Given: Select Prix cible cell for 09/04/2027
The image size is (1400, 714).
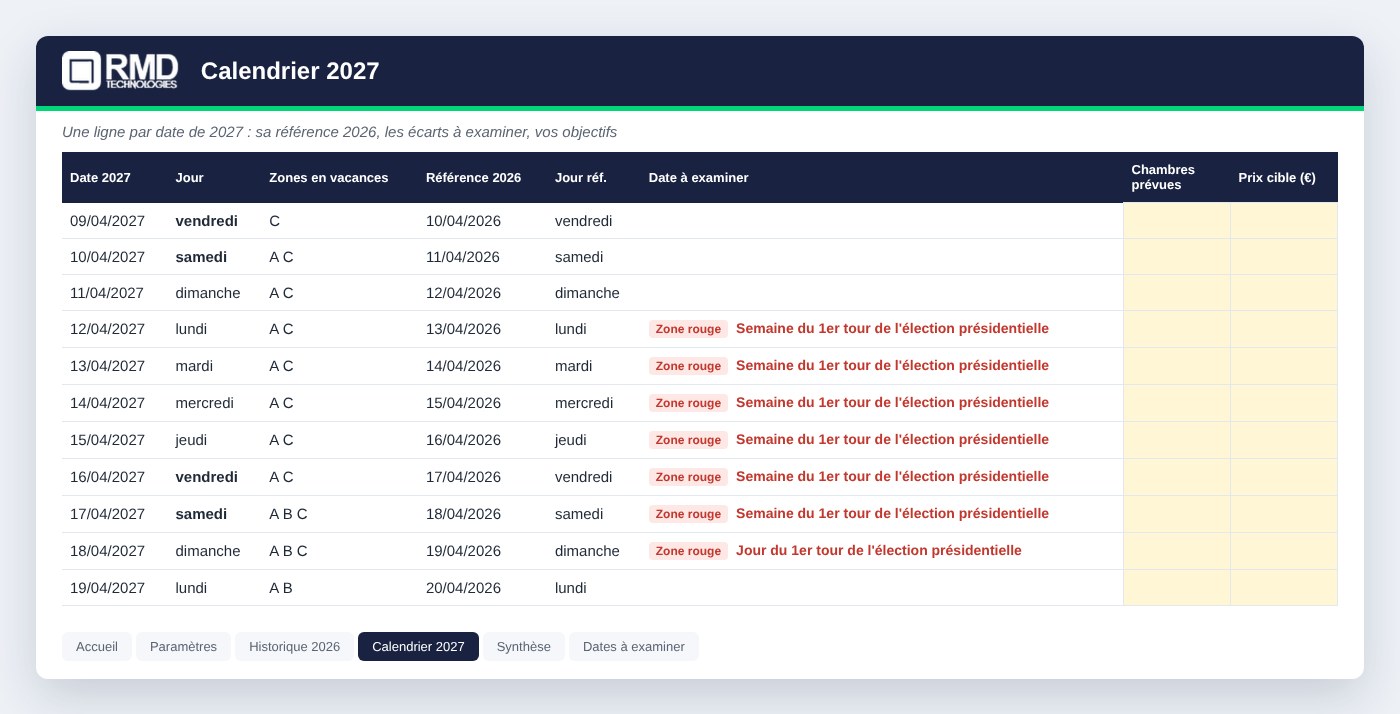Looking at the screenshot, I should [1284, 221].
